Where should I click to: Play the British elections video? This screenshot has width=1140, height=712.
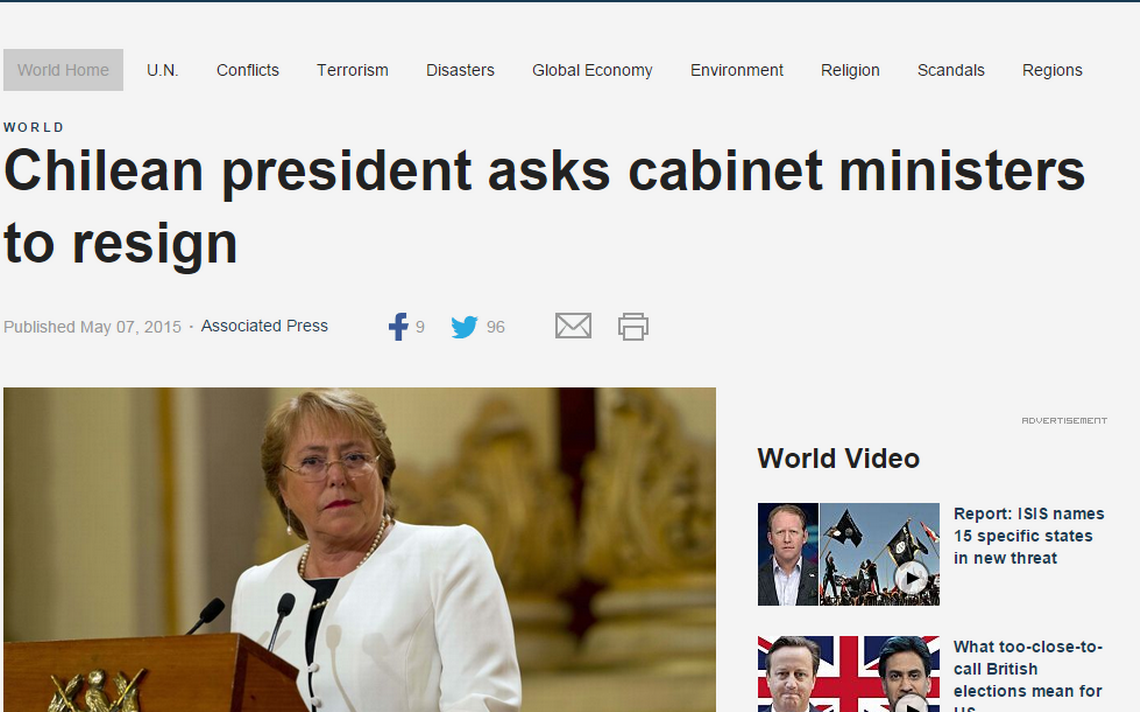click(911, 704)
